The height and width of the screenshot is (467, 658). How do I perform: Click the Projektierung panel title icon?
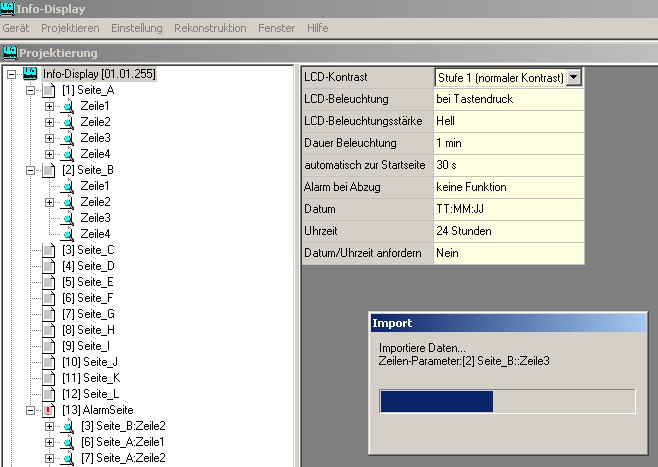(9, 52)
